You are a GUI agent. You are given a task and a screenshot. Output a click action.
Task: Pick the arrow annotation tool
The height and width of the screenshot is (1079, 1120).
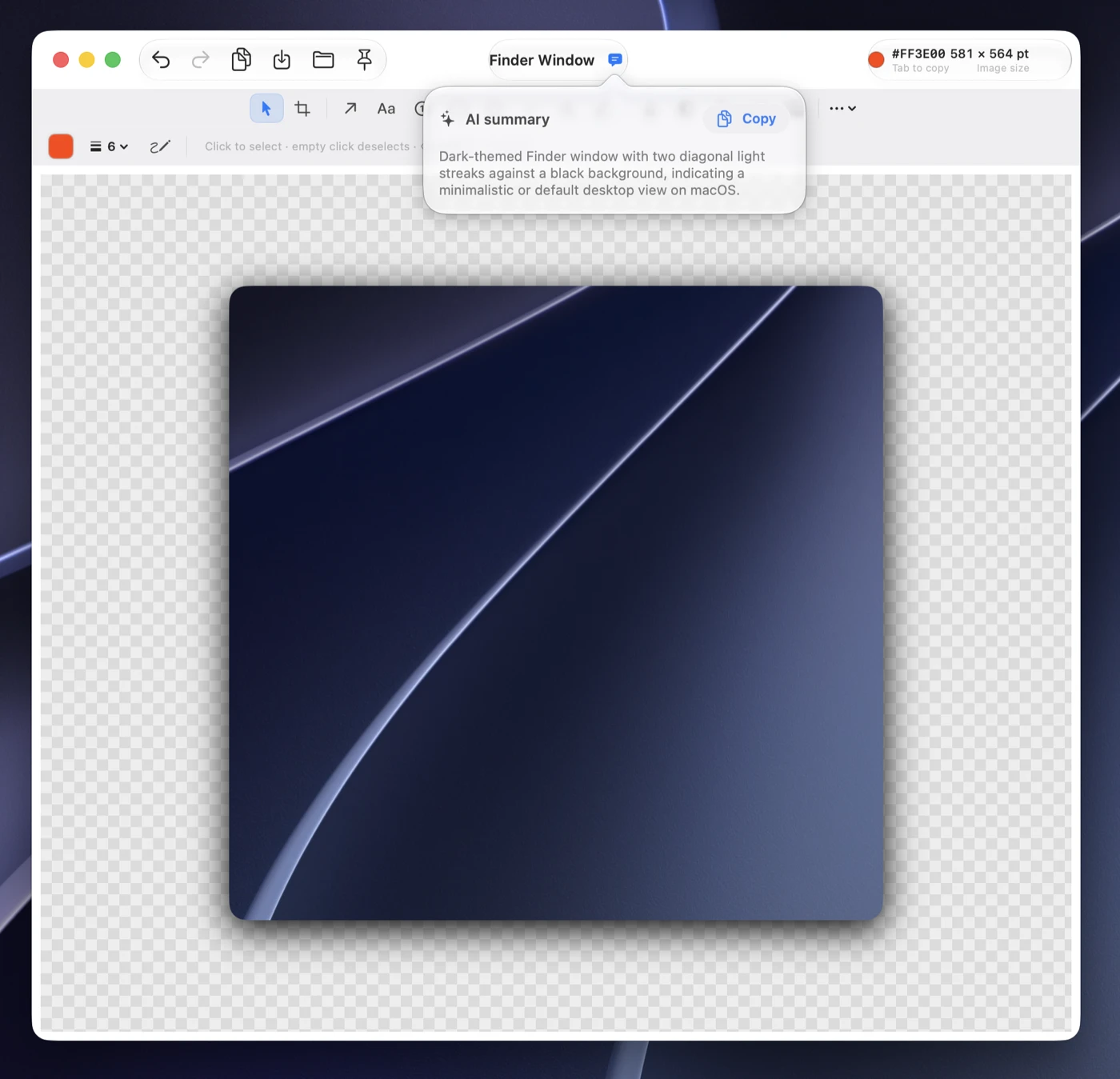pyautogui.click(x=350, y=108)
